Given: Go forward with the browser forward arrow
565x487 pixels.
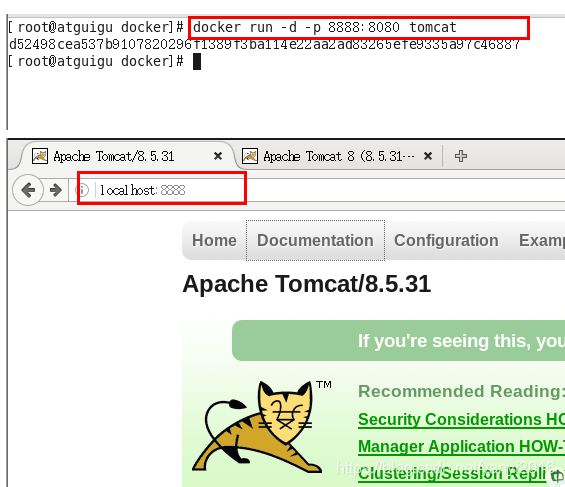Looking at the screenshot, I should coord(55,190).
